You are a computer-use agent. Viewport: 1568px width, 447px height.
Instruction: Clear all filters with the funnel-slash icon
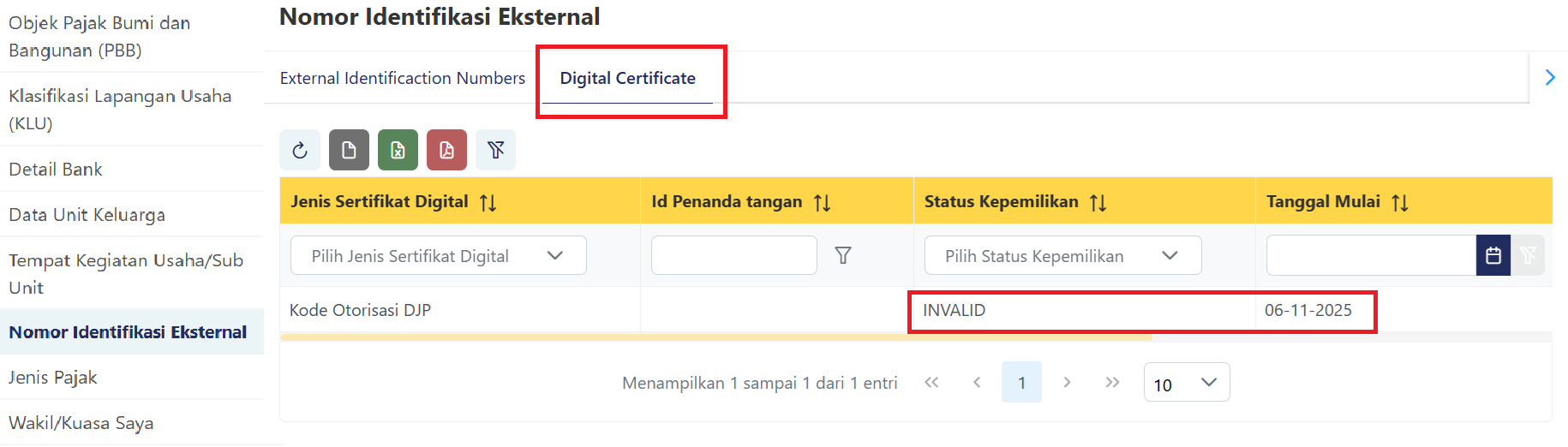[x=495, y=151]
